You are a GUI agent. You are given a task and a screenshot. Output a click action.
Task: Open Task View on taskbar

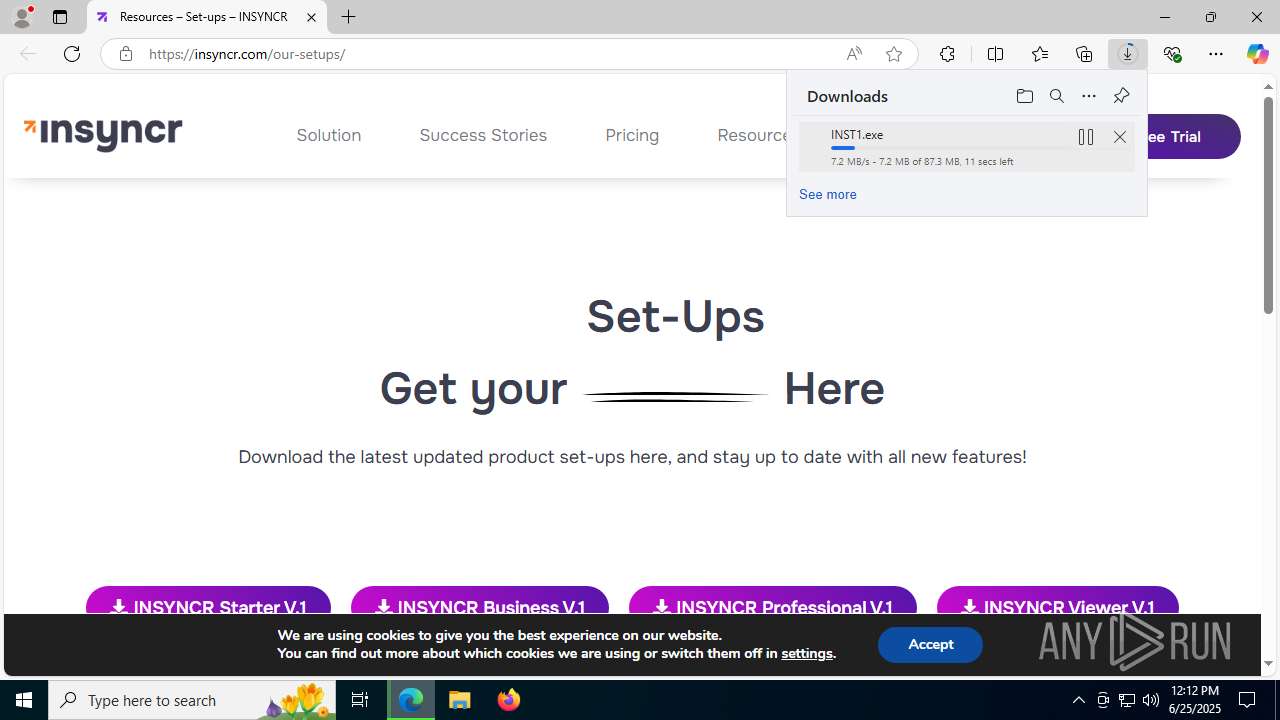[x=360, y=700]
